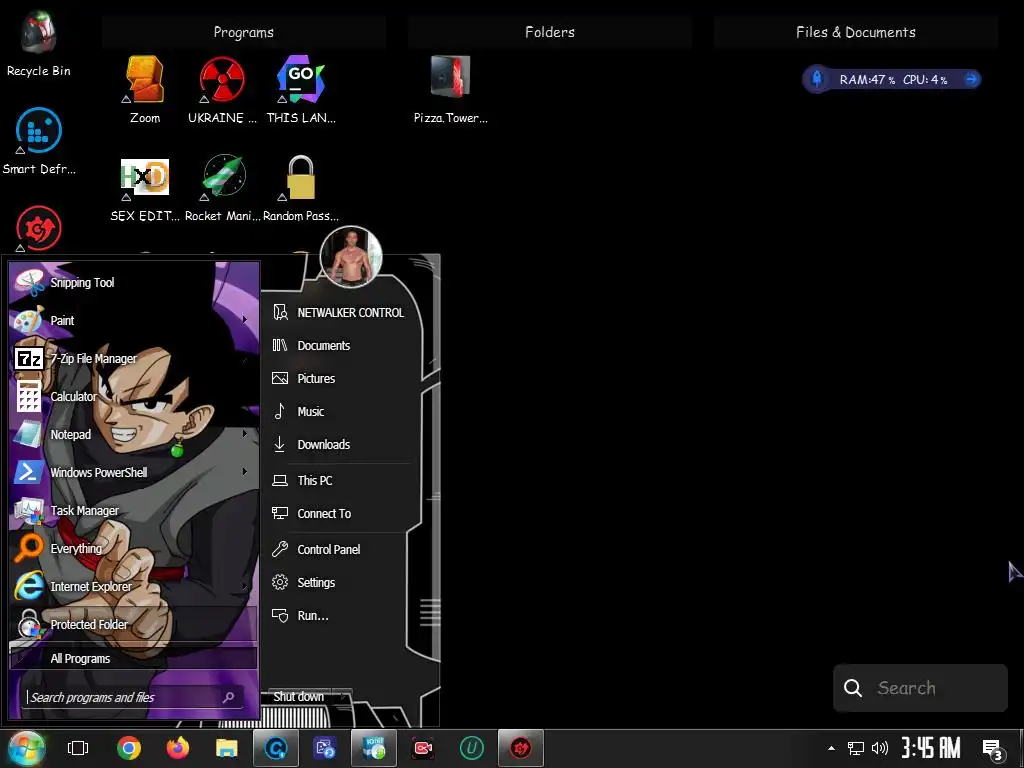Viewport: 1024px width, 768px height.
Task: Open the UKRAINE radiation-symbol shortcut
Action: coord(222,89)
